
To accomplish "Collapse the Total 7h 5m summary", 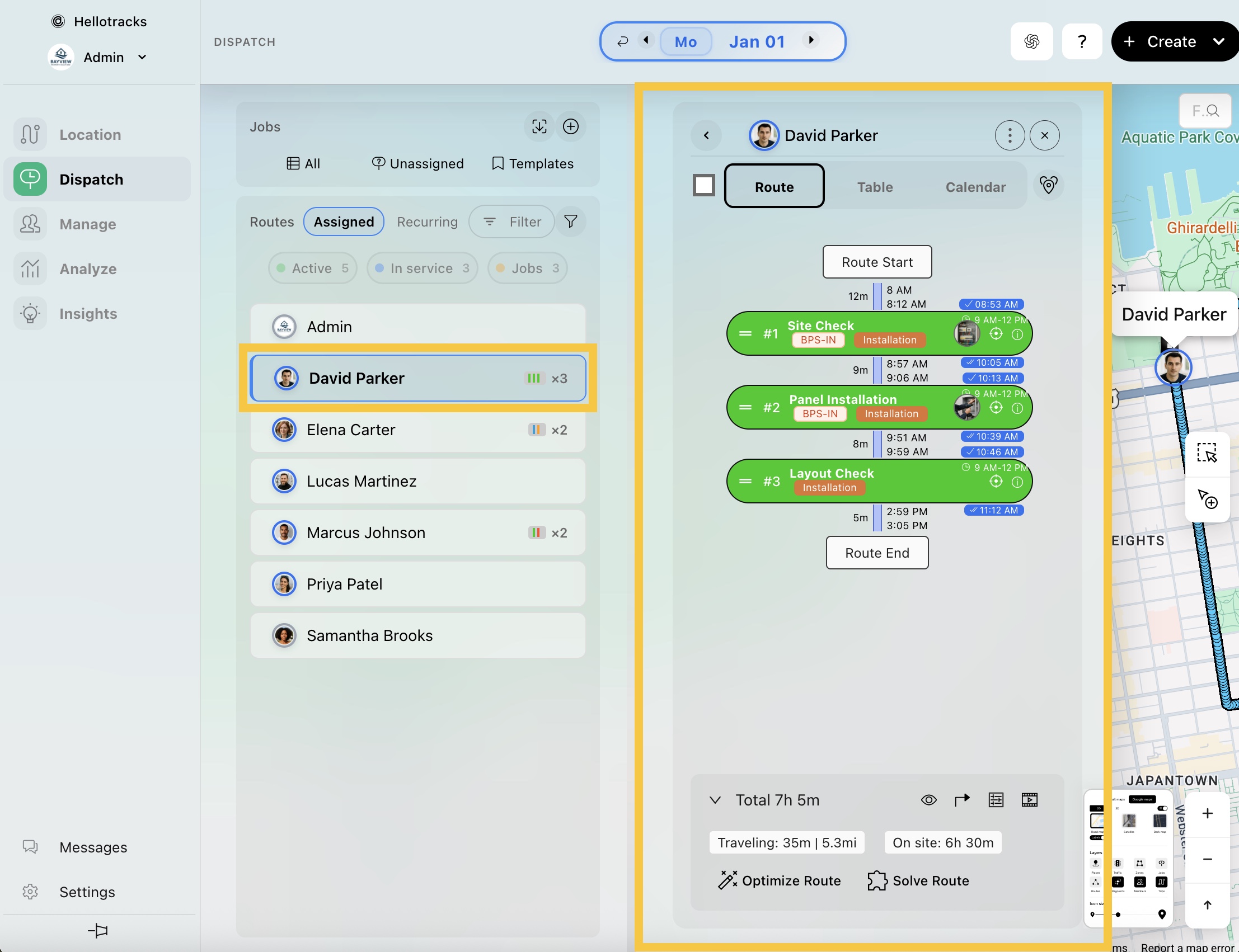I will tap(715, 799).
